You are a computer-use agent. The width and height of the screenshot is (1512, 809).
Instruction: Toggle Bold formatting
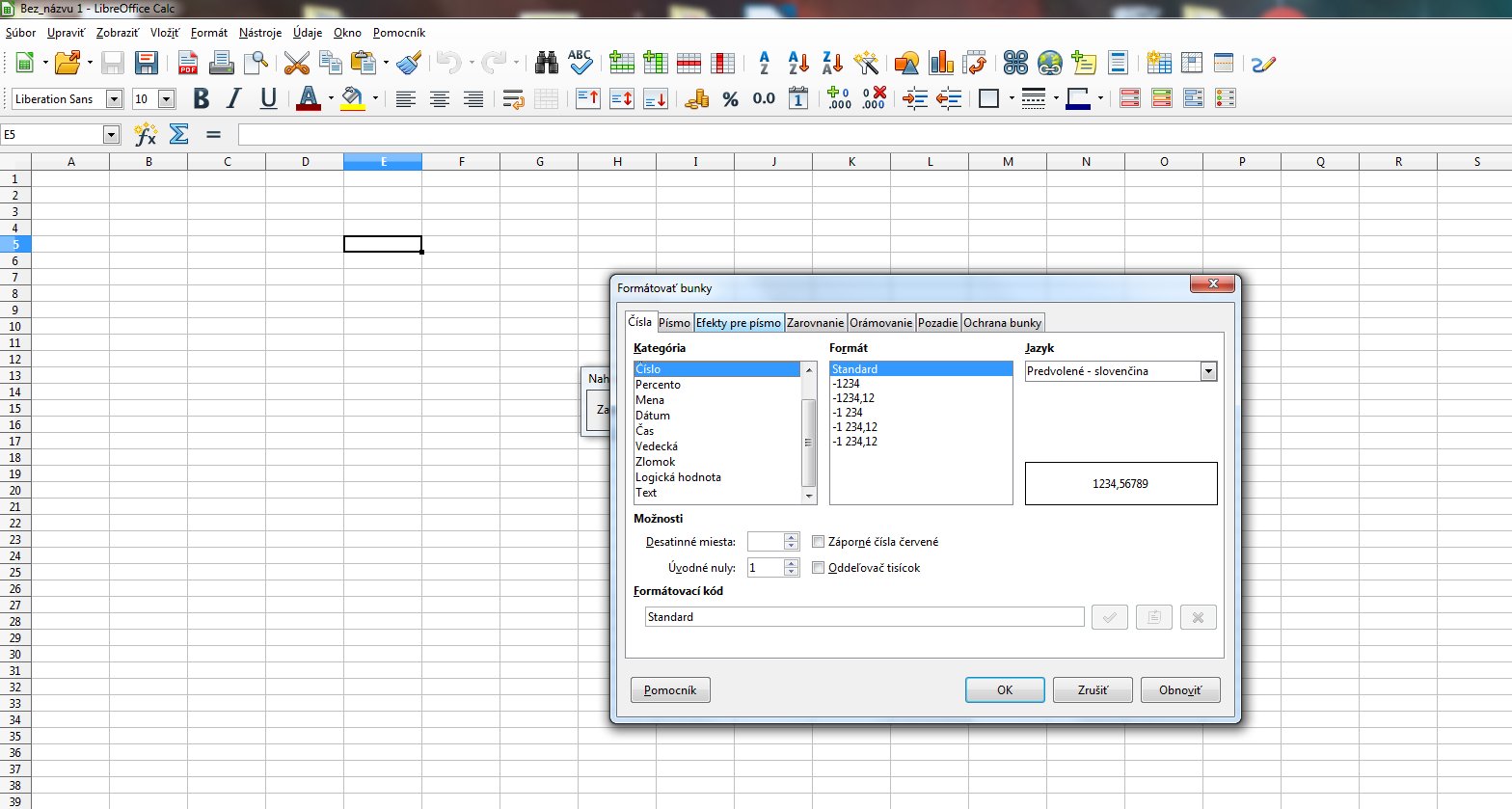(x=201, y=98)
